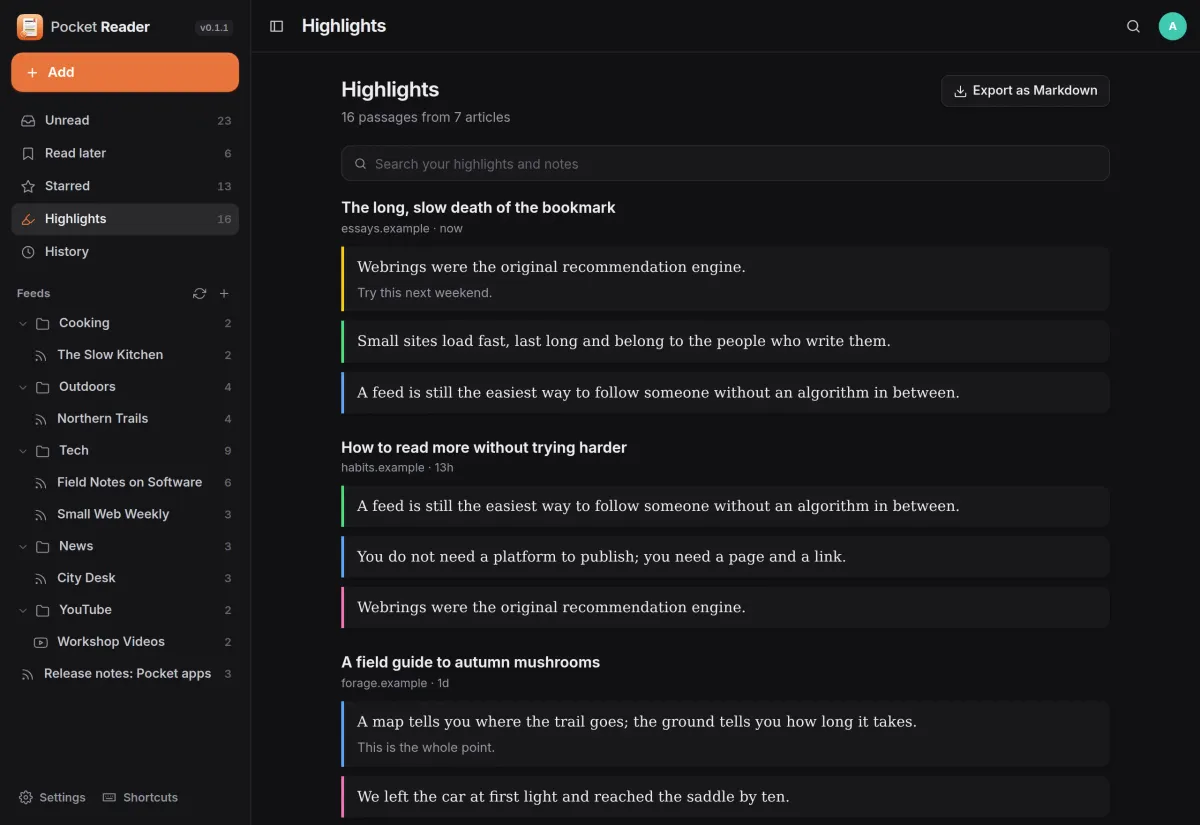
Task: Click the 'You do not need a platform' highlight
Action: (x=725, y=557)
